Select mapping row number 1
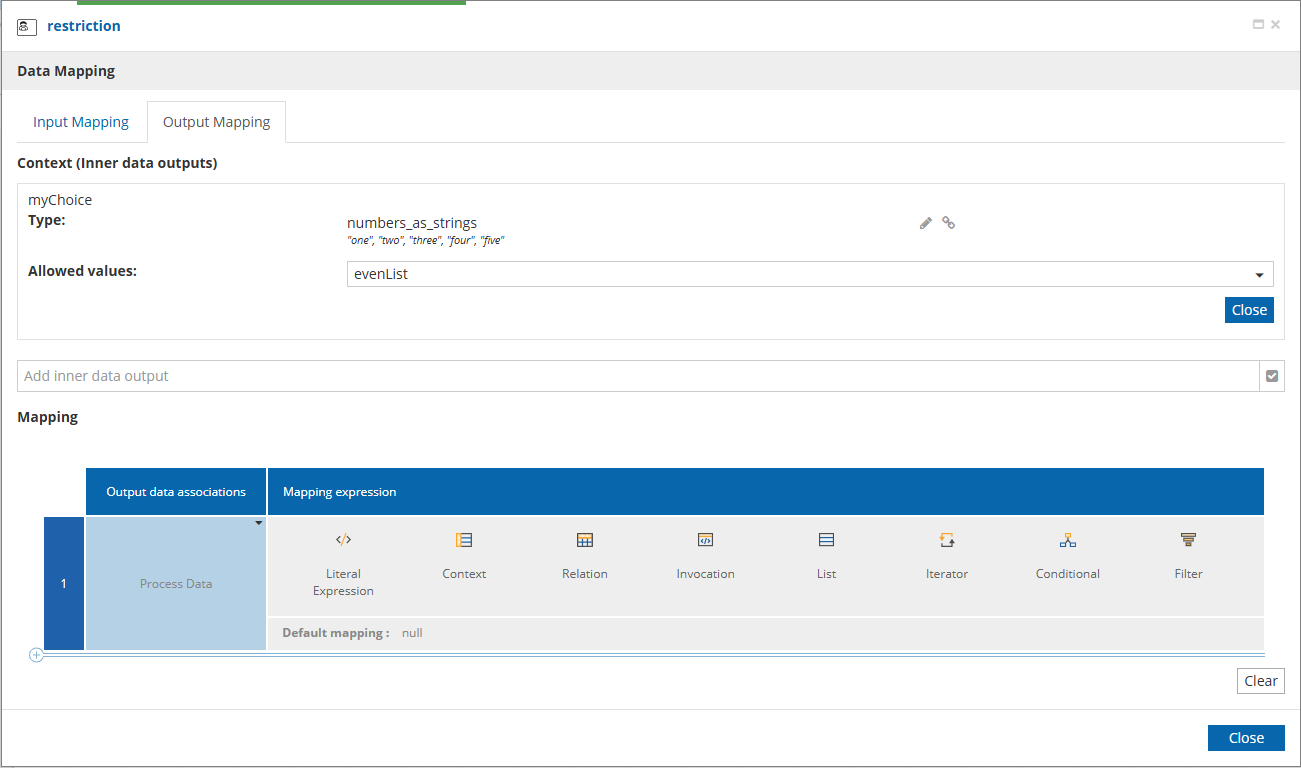Image resolution: width=1301 pixels, height=768 pixels. coord(64,583)
